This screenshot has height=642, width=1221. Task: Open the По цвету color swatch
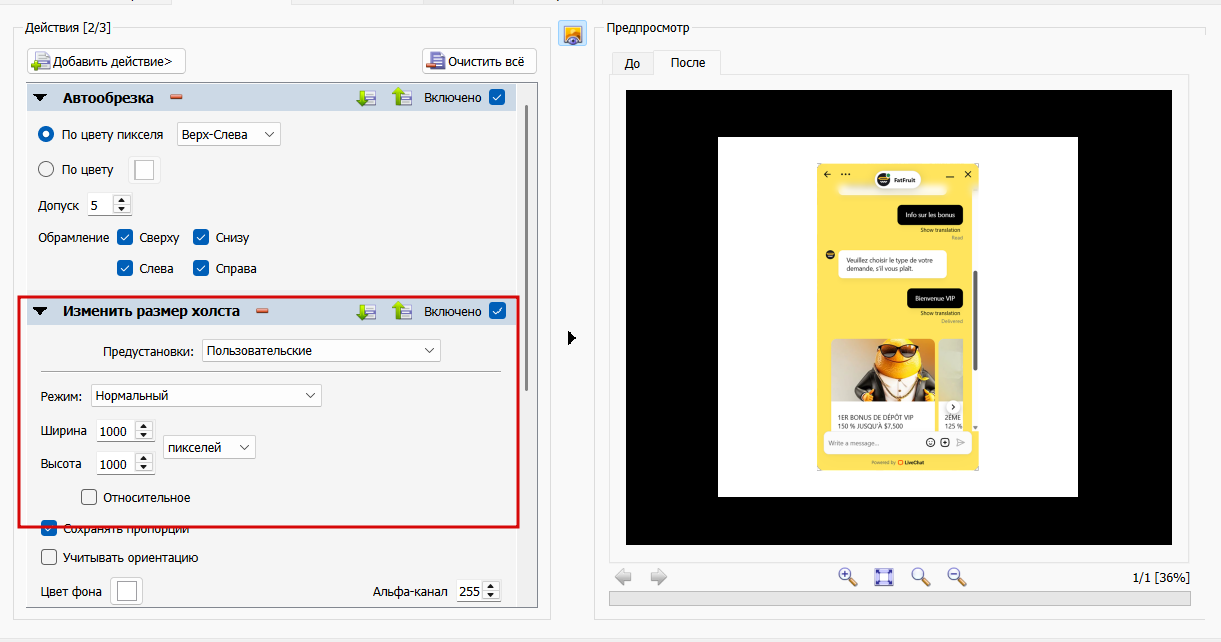(x=144, y=170)
